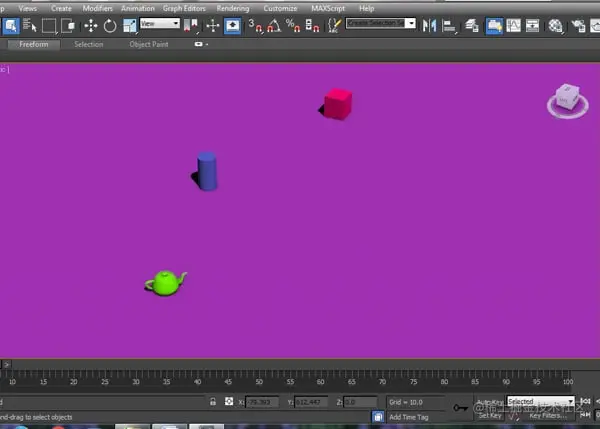Click the large Set Keys key icon
The width and height of the screenshot is (600, 429).
(460, 408)
